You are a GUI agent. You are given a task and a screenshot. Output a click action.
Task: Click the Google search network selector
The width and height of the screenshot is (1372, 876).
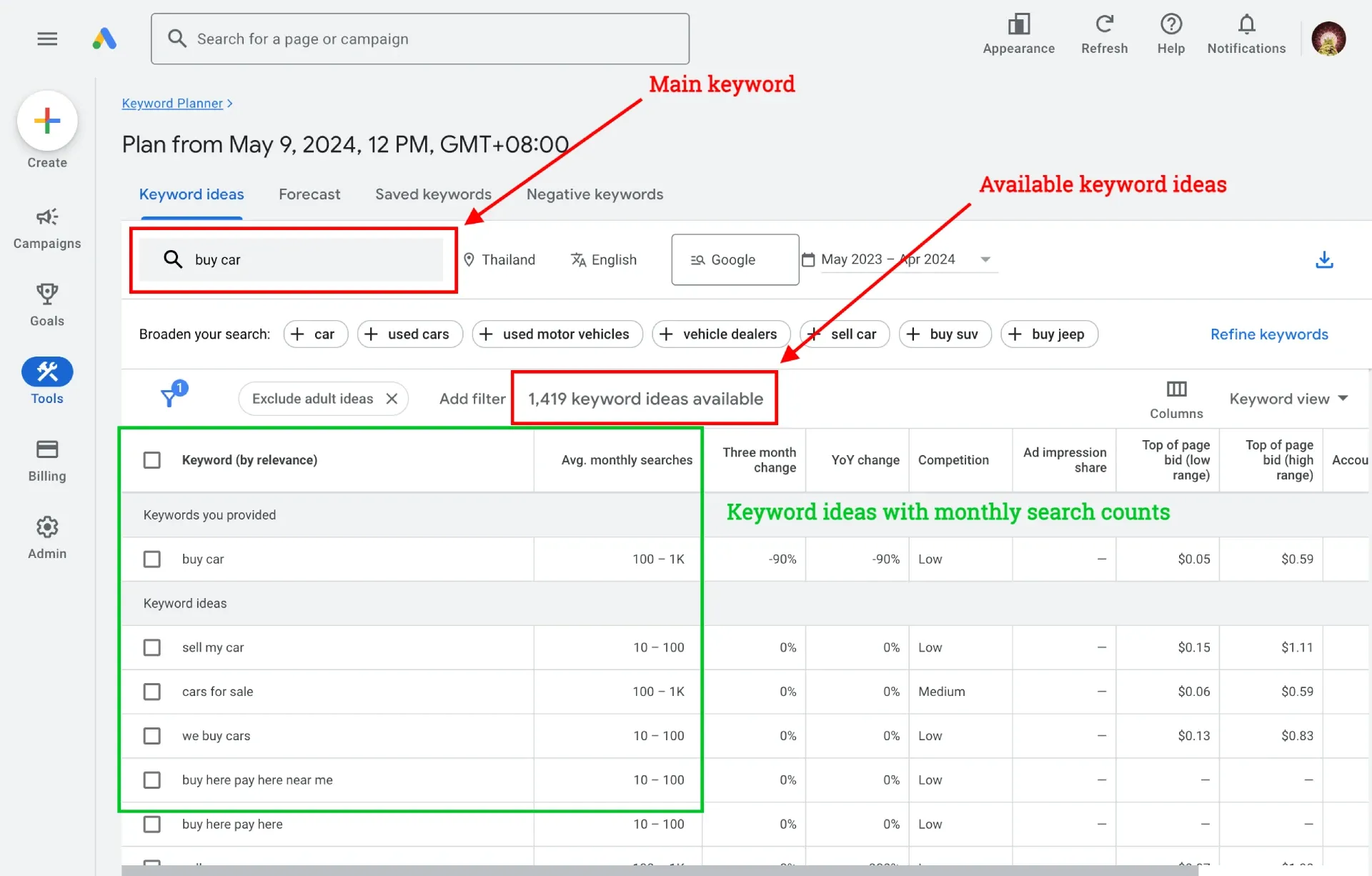pos(735,259)
